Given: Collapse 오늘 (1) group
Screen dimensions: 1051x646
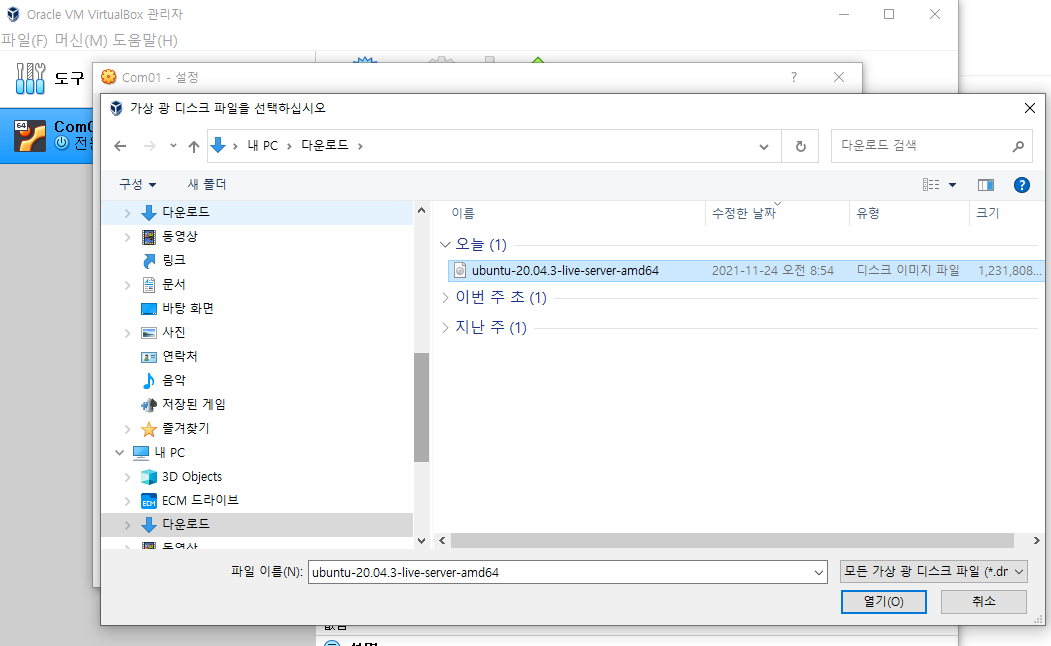Looking at the screenshot, I should (x=445, y=245).
